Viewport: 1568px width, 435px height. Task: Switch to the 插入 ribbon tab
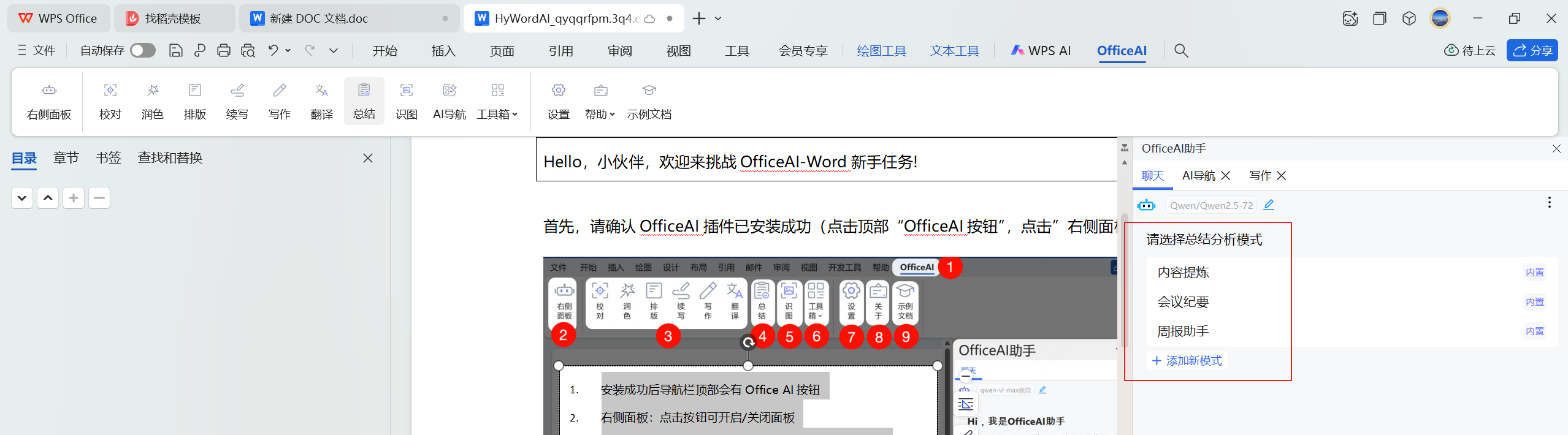(443, 51)
